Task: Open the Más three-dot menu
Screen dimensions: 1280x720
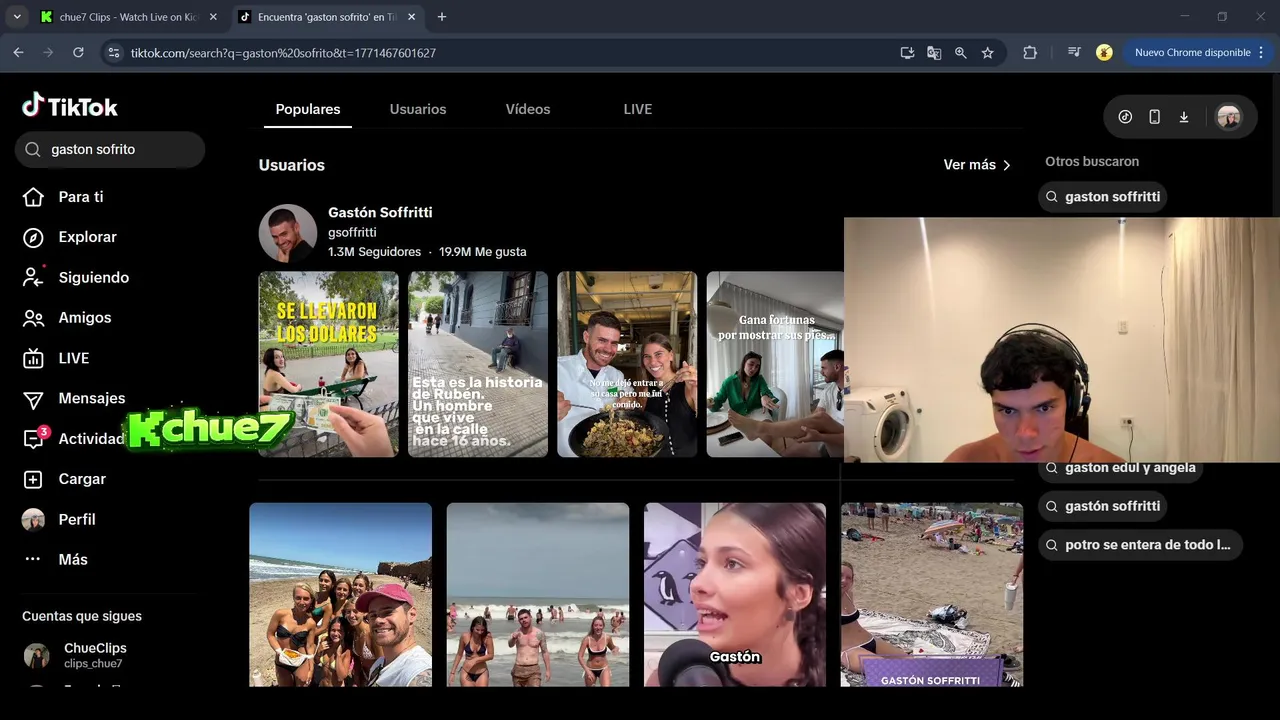Action: 33,560
